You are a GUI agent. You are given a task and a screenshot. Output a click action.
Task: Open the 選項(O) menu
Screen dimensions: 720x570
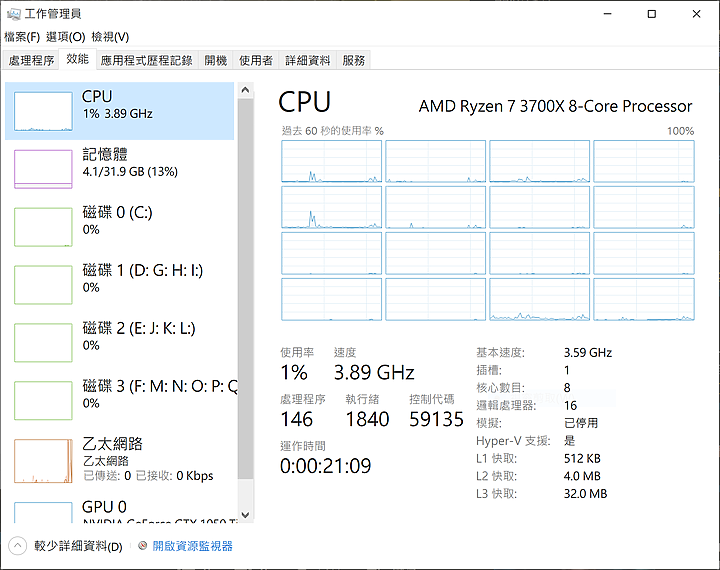66,37
